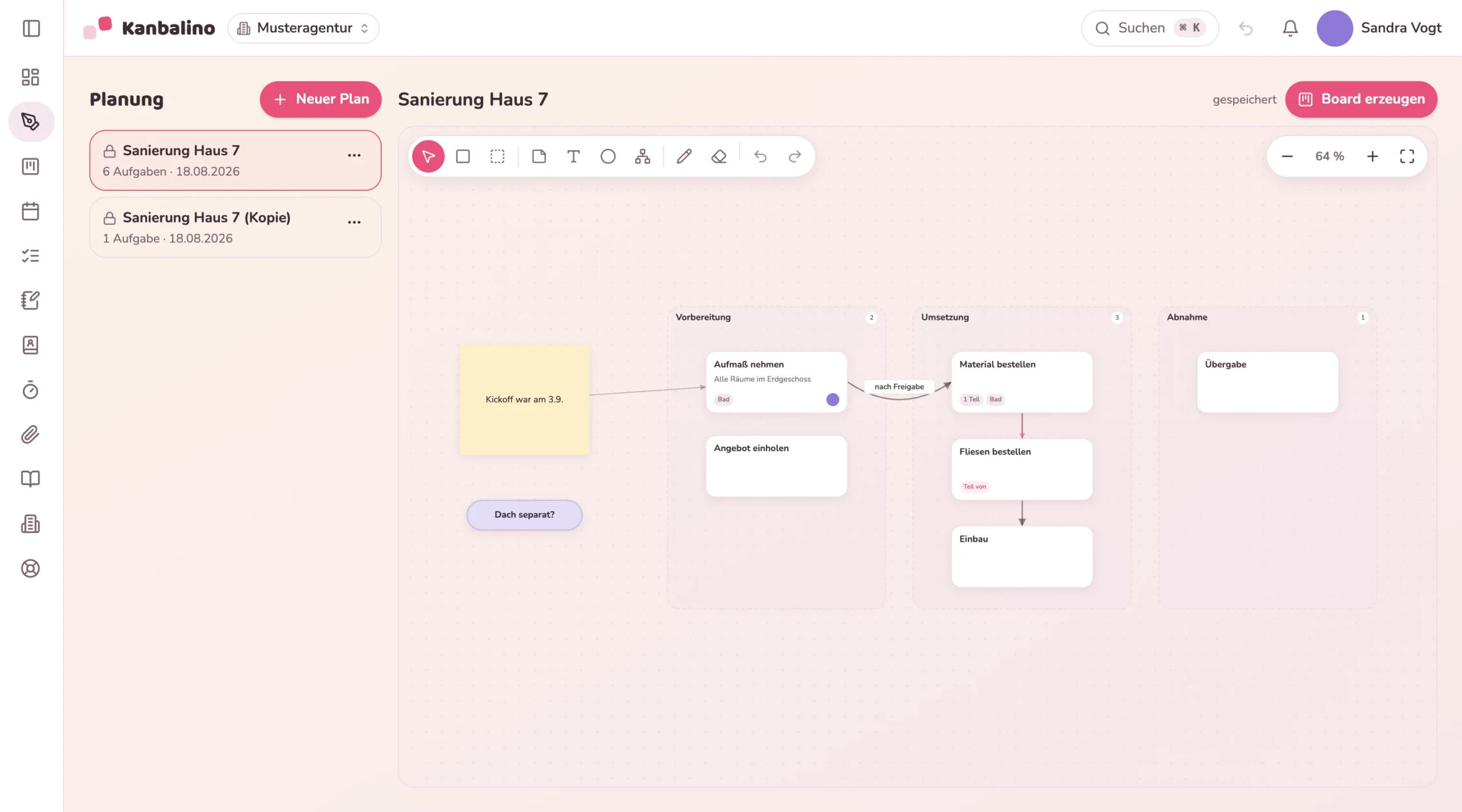The width and height of the screenshot is (1462, 812).
Task: Open the task checklist icon in sidebar
Action: click(x=30, y=256)
